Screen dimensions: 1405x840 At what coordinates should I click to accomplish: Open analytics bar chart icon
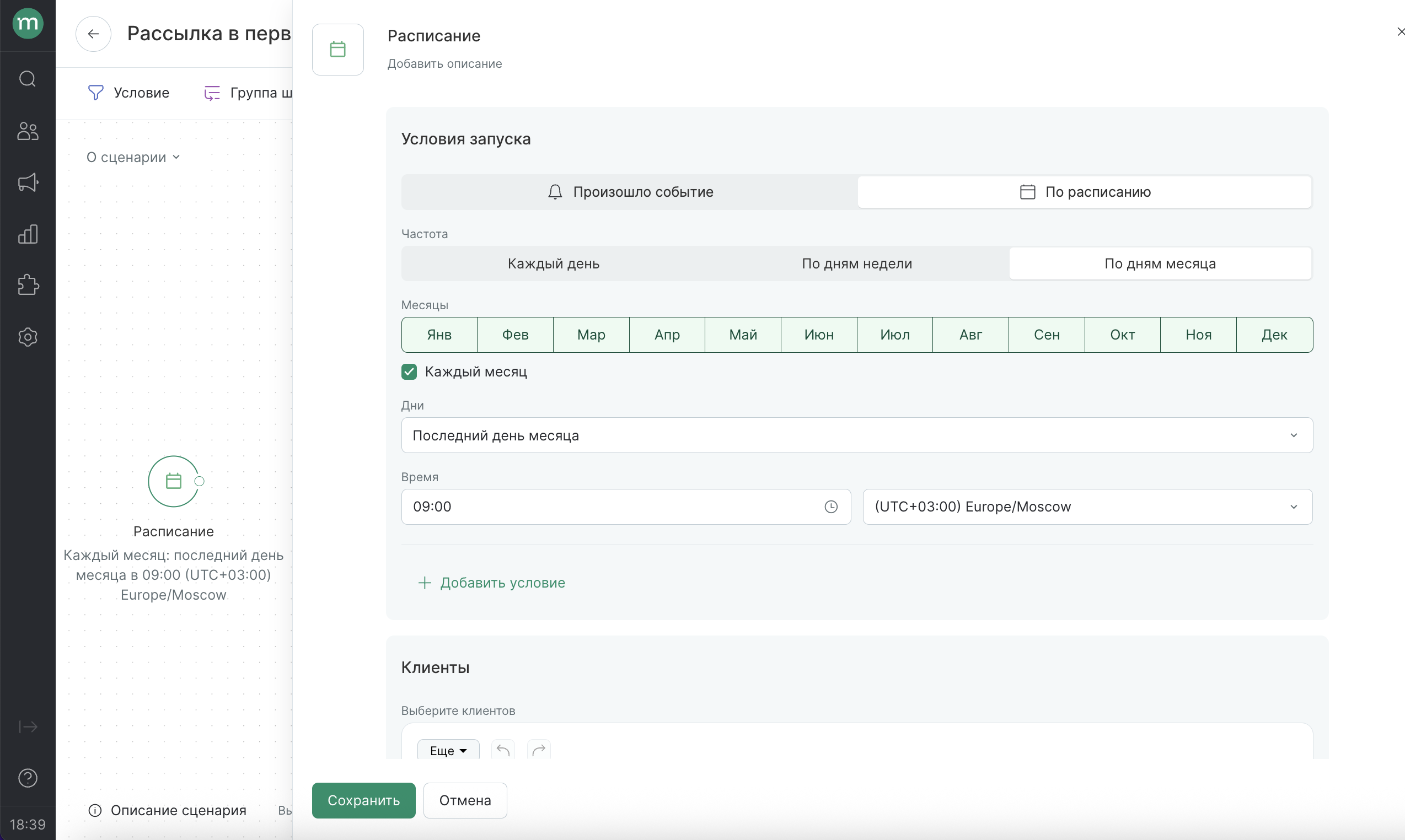[x=28, y=234]
